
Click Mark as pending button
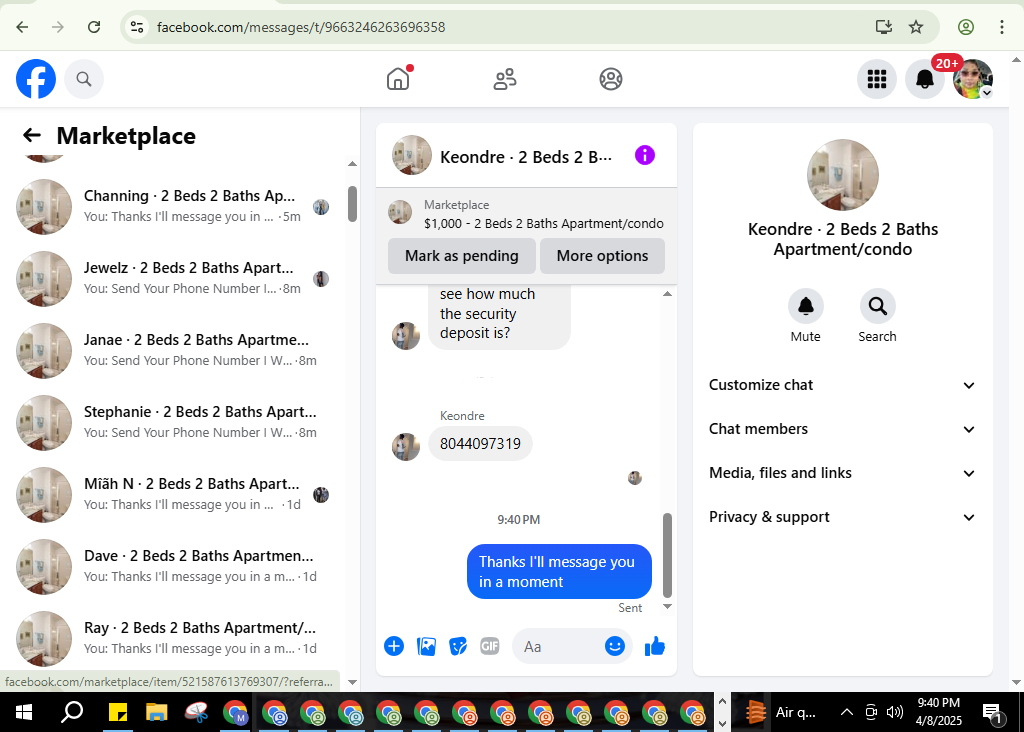coord(462,256)
